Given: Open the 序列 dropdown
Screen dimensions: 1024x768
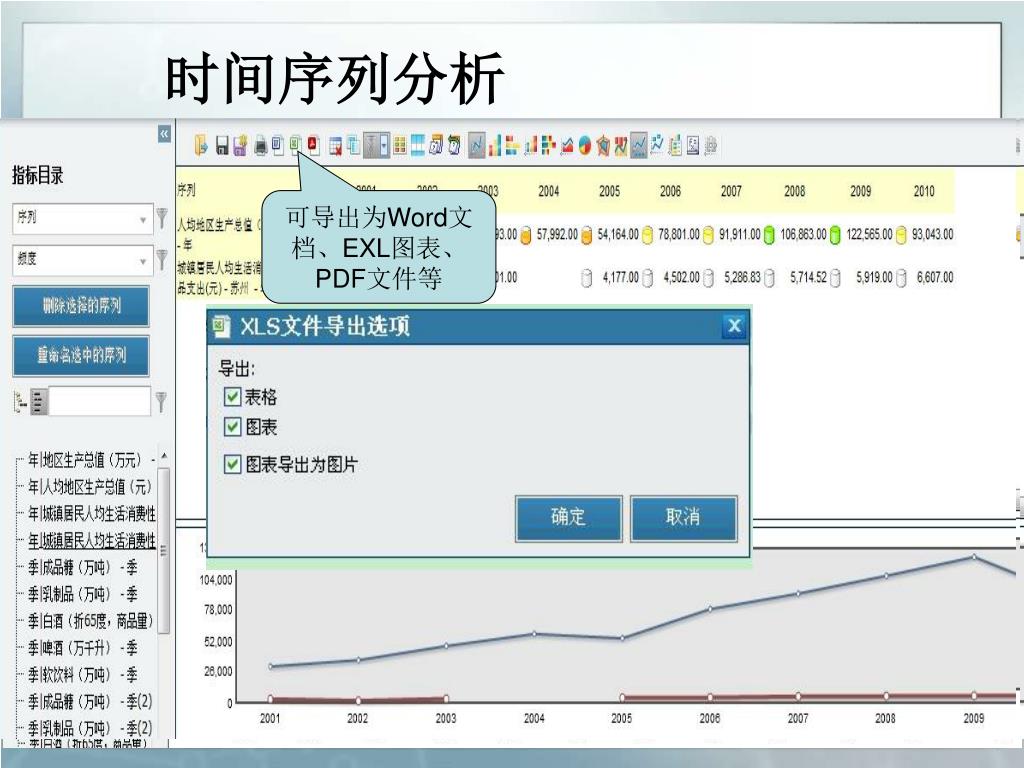Looking at the screenshot, I should click(x=82, y=219).
